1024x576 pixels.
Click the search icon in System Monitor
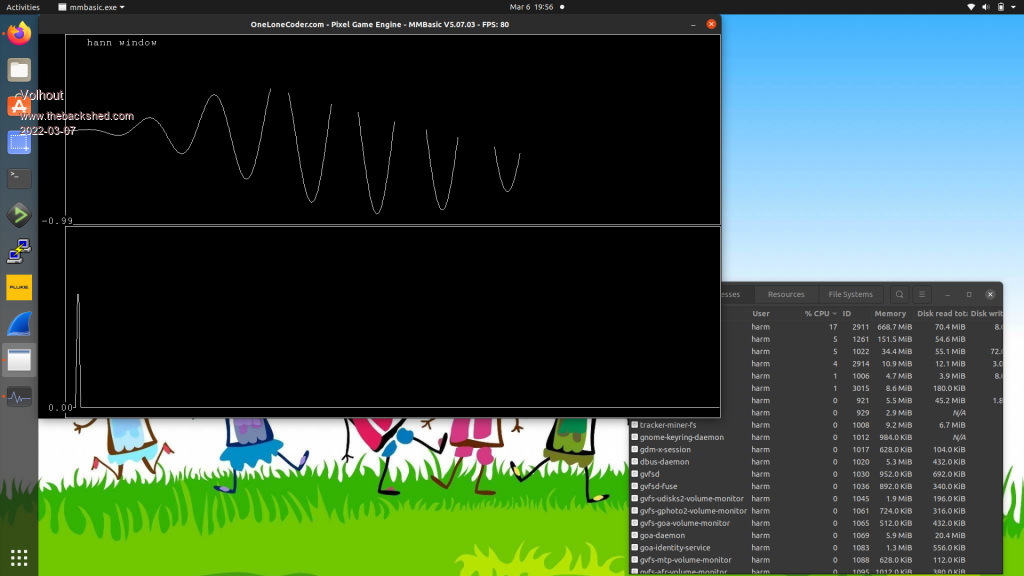tap(900, 295)
